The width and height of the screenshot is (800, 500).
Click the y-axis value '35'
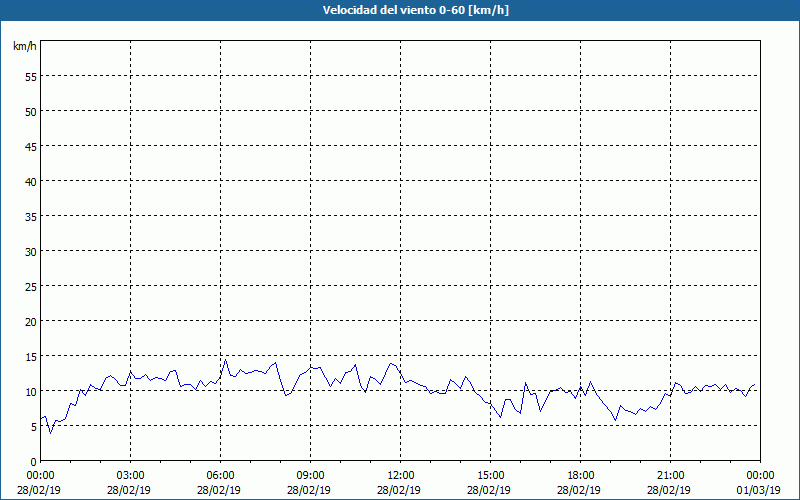click(x=31, y=216)
